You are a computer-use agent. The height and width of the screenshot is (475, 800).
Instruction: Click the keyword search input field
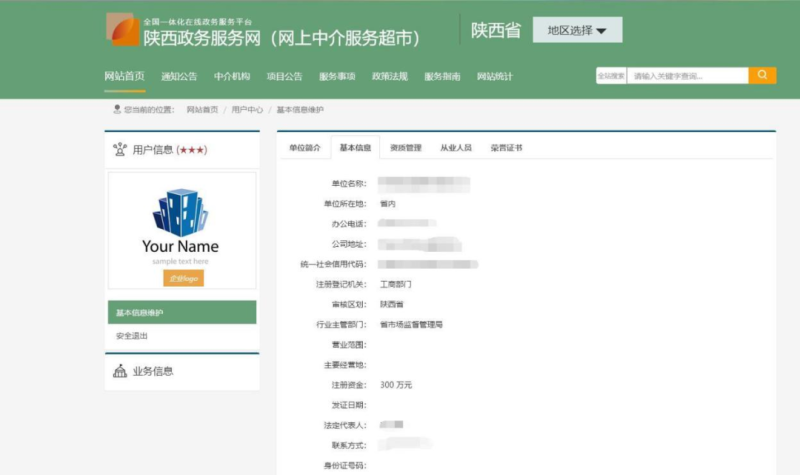(x=688, y=76)
